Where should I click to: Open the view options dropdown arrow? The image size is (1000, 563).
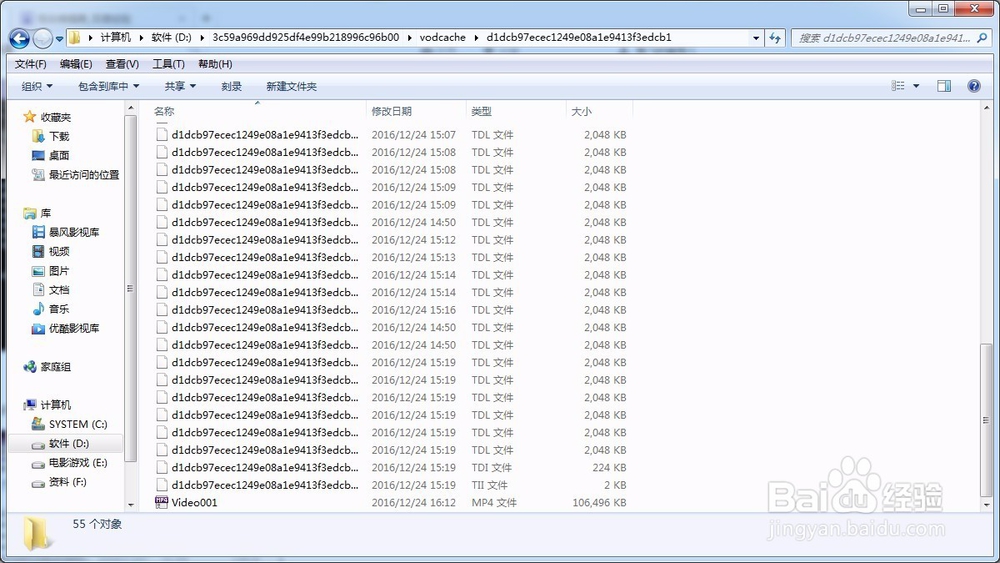click(916, 85)
